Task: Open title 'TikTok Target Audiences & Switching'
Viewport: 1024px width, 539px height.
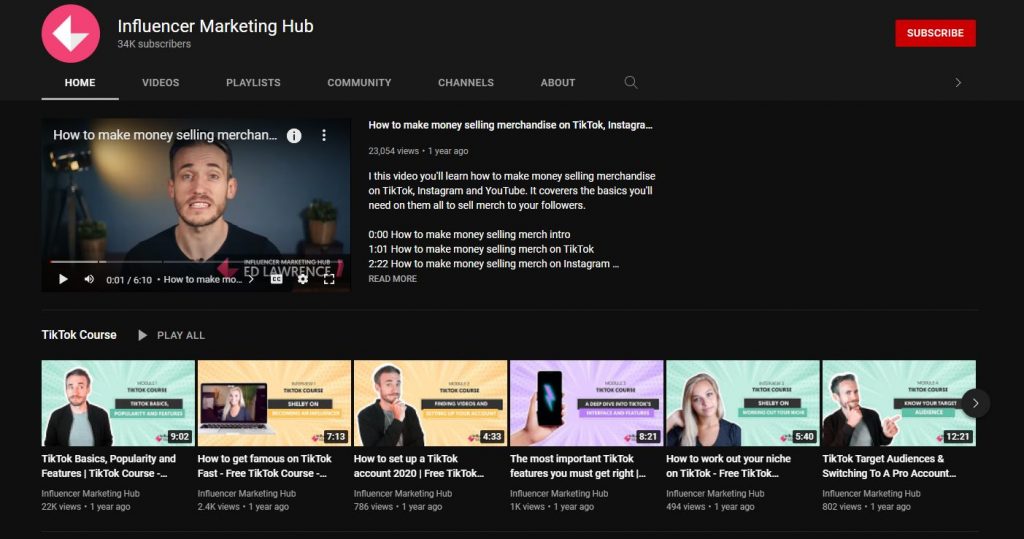Action: pos(889,466)
